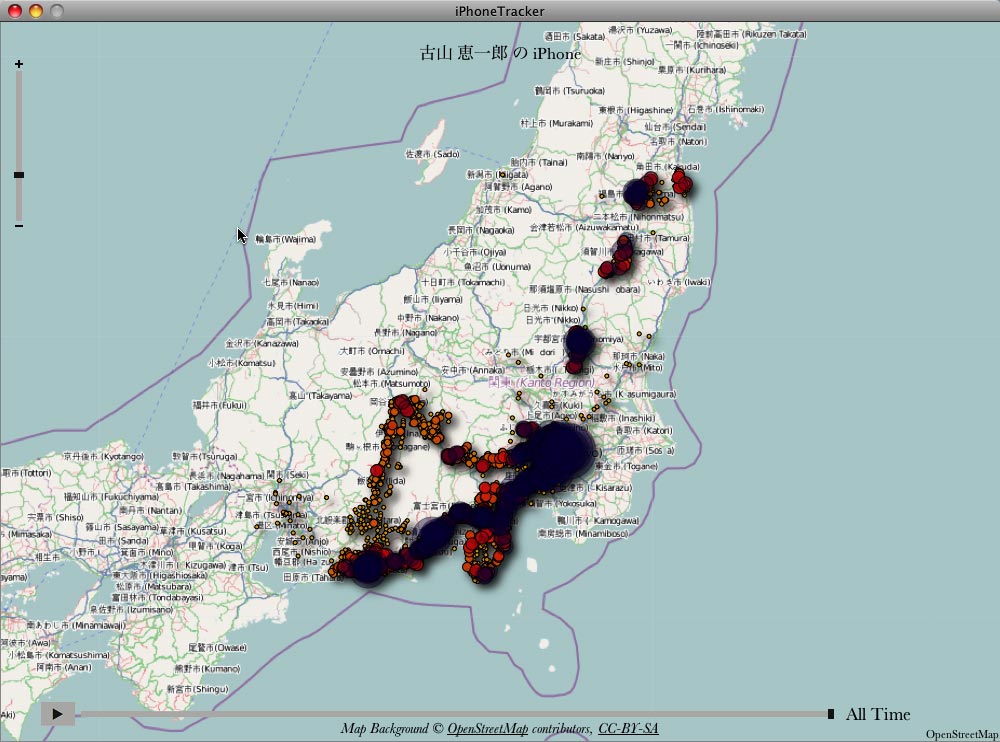The image size is (1000, 742).
Task: Close the iPhoneTracker window
Action: 14,11
